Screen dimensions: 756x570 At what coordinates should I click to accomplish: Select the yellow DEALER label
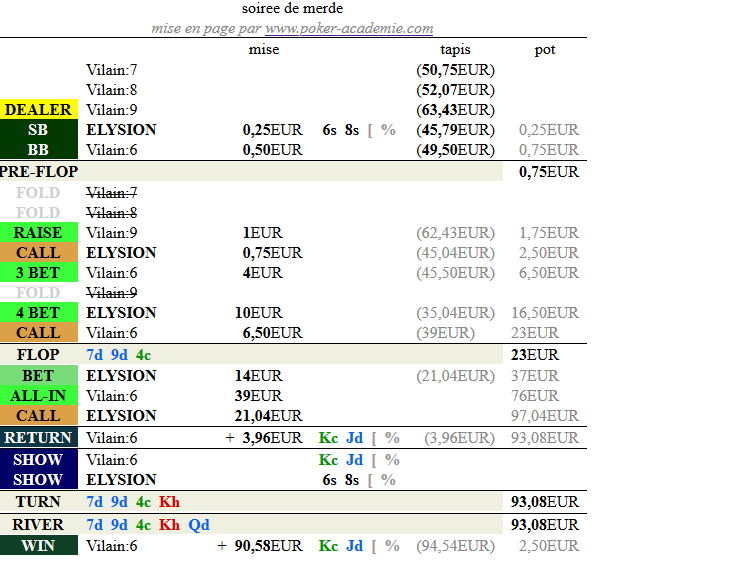click(39, 109)
